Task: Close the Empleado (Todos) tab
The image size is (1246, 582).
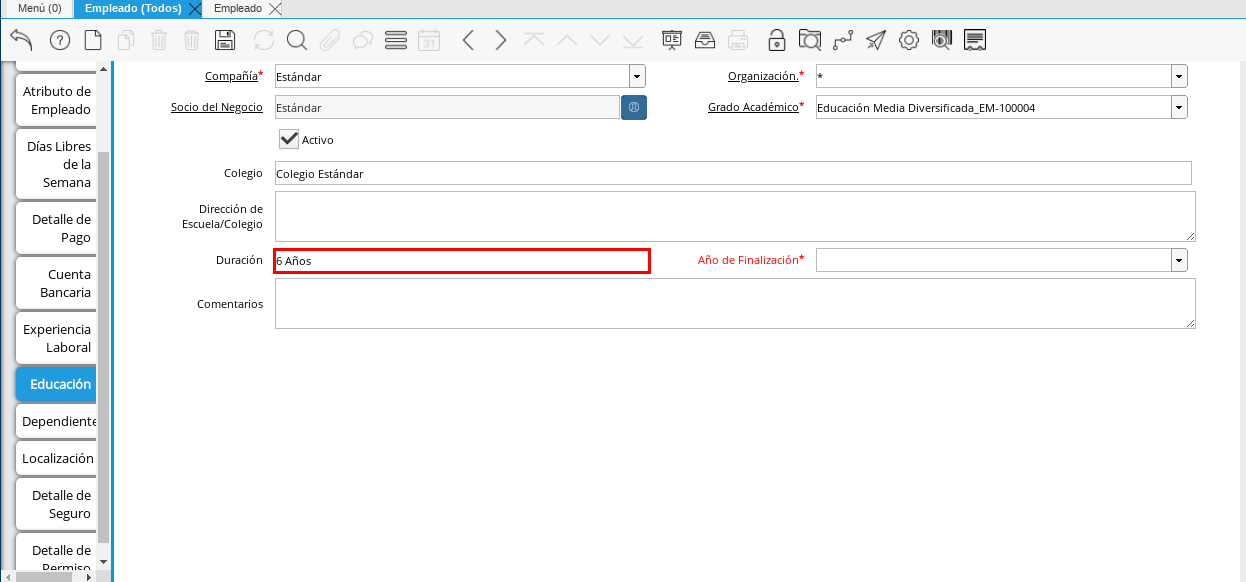Action: pos(195,9)
